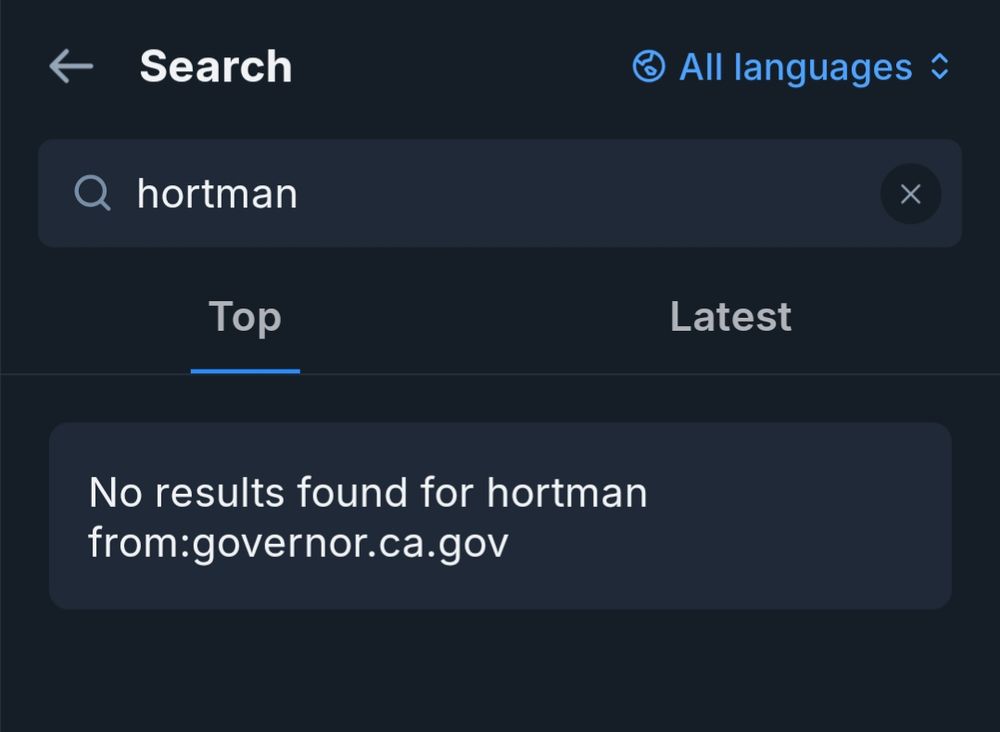Click the circular clear button in the search field
The width and height of the screenshot is (1000, 732).
[910, 194]
